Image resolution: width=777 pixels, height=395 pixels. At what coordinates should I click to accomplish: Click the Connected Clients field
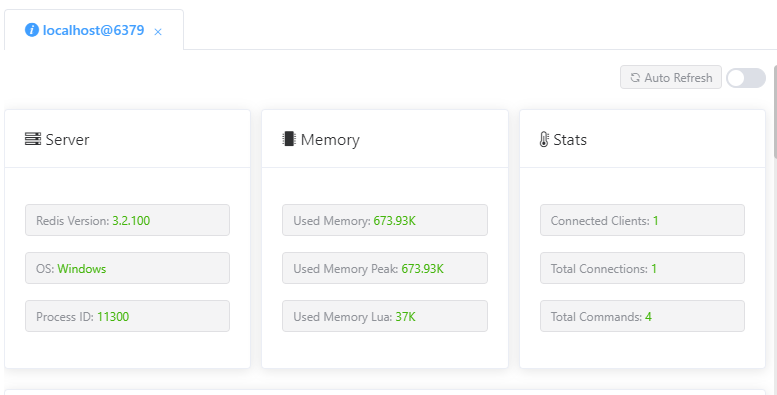[642, 220]
